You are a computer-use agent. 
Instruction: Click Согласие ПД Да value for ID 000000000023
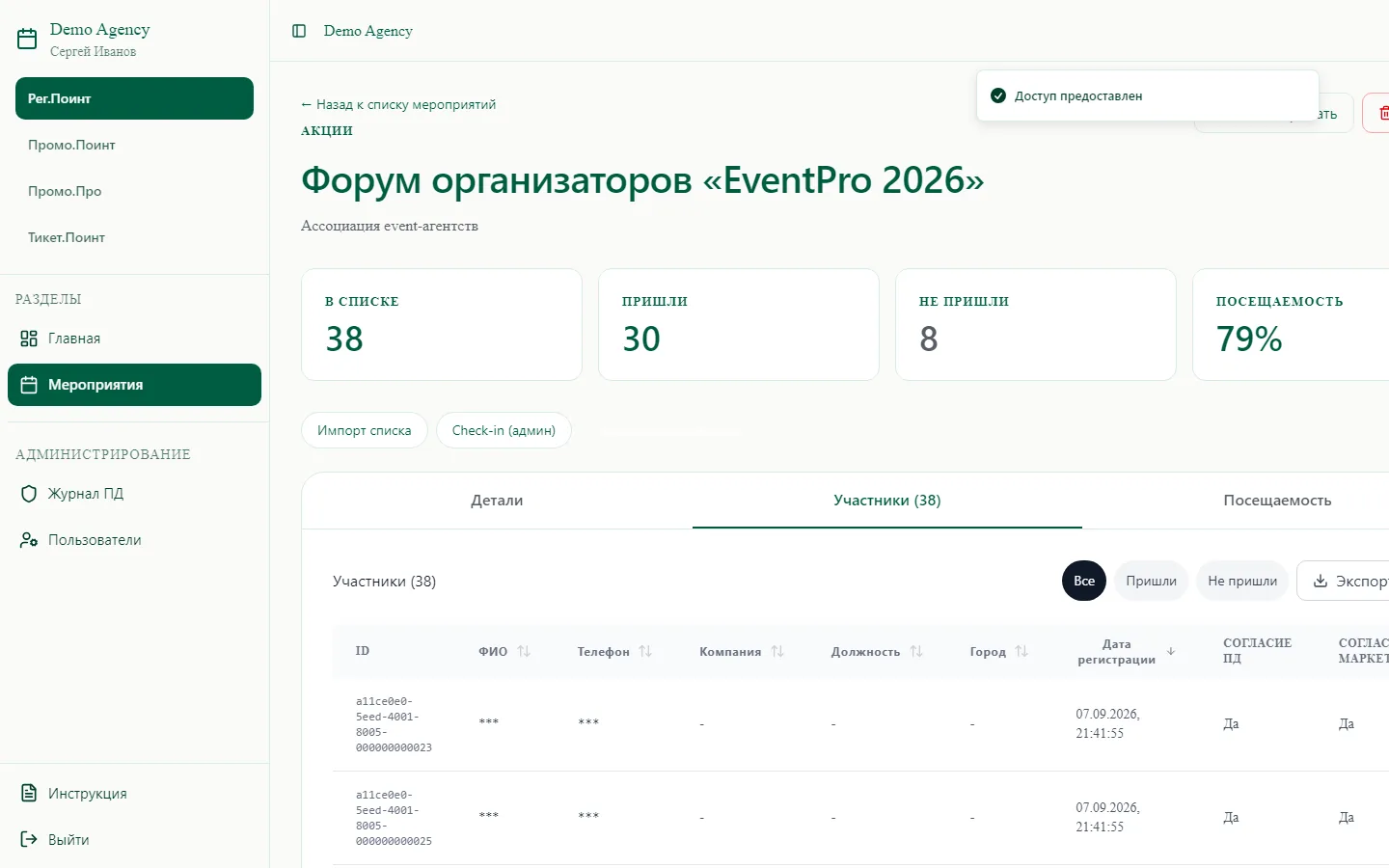point(1231,723)
